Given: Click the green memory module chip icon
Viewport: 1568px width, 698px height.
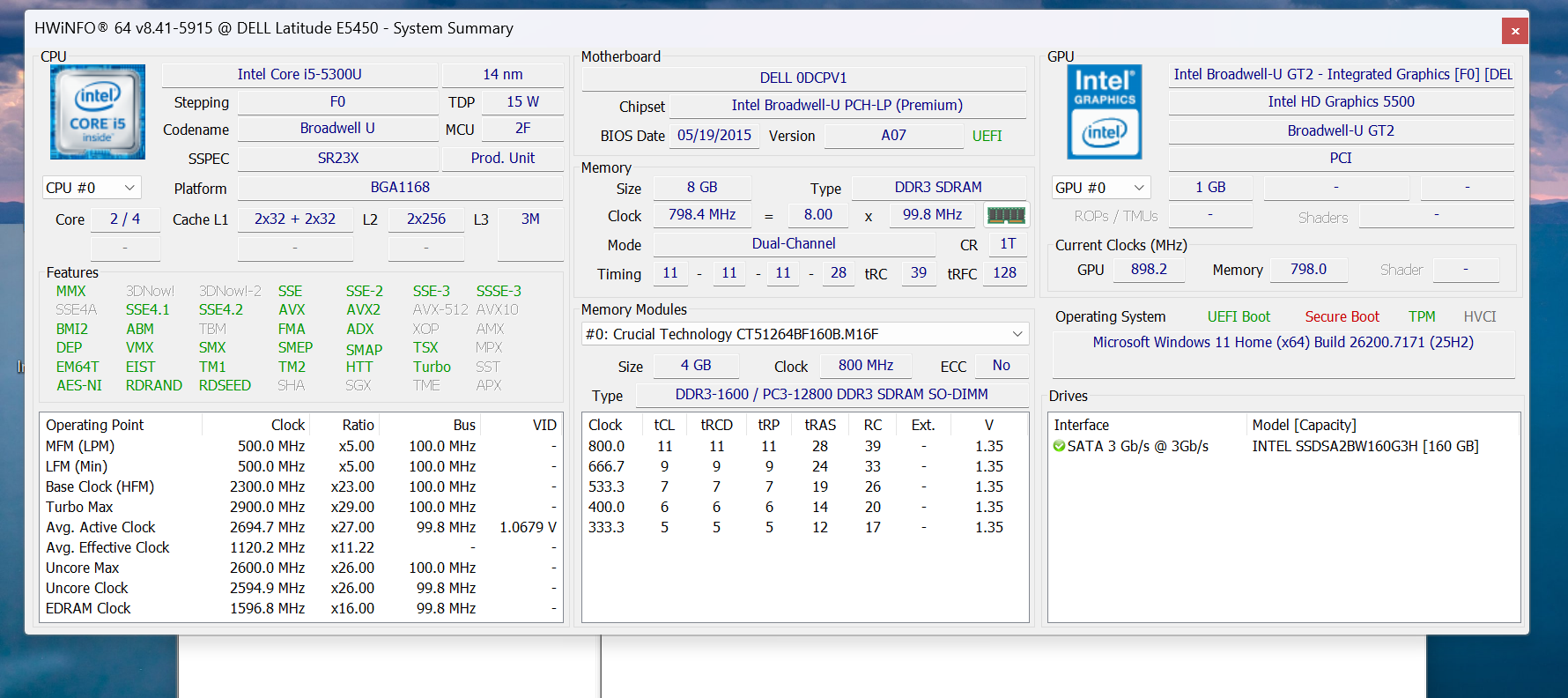Looking at the screenshot, I should (1006, 215).
